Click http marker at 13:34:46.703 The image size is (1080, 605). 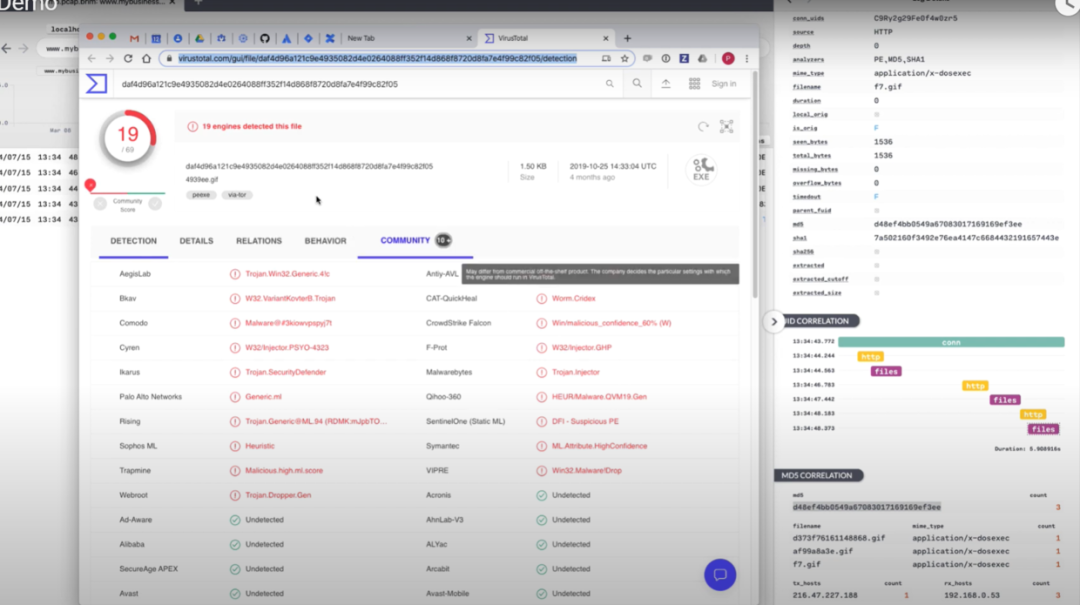[975, 386]
